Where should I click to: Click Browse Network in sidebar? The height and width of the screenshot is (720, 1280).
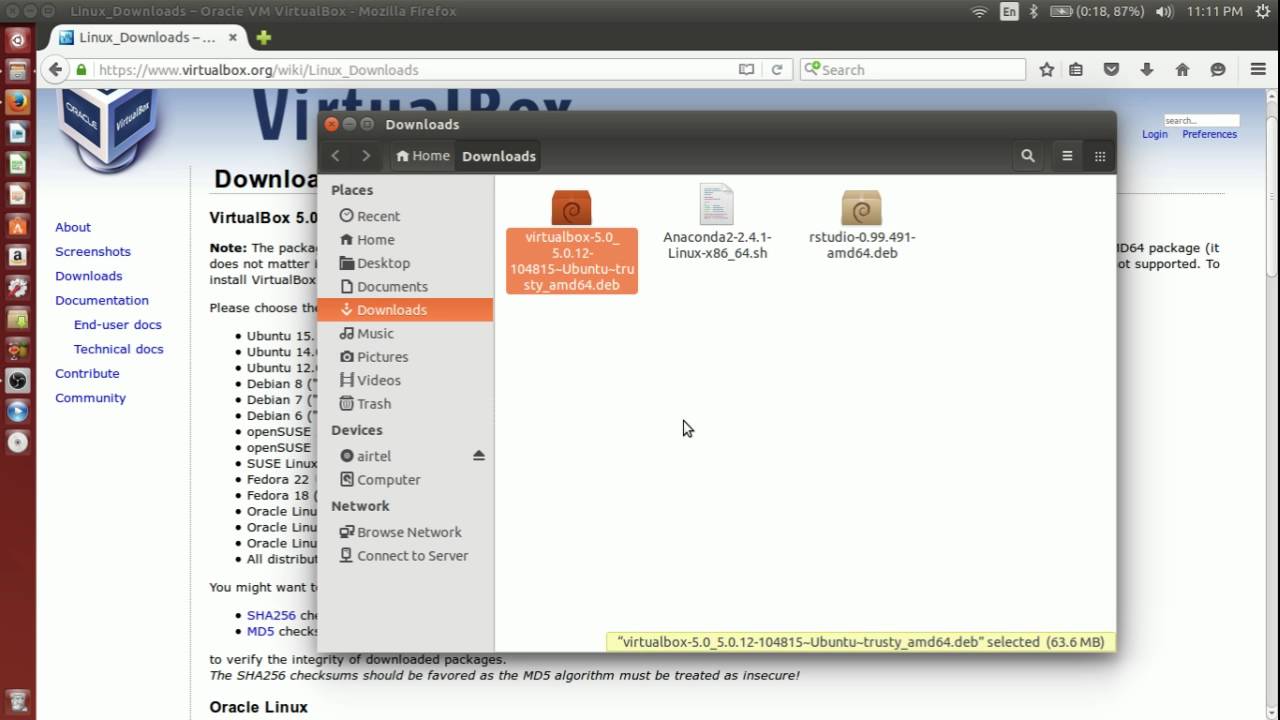coord(405,532)
